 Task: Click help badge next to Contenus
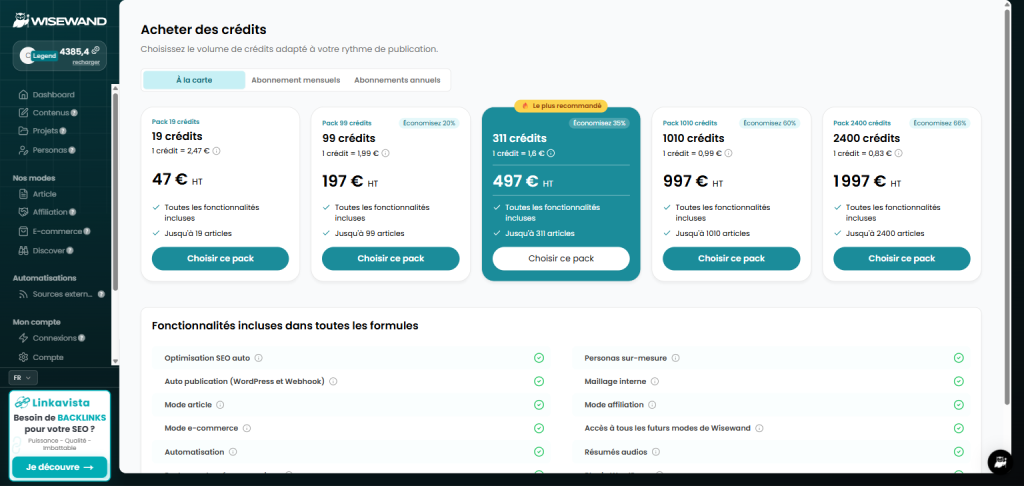pyautogui.click(x=74, y=112)
